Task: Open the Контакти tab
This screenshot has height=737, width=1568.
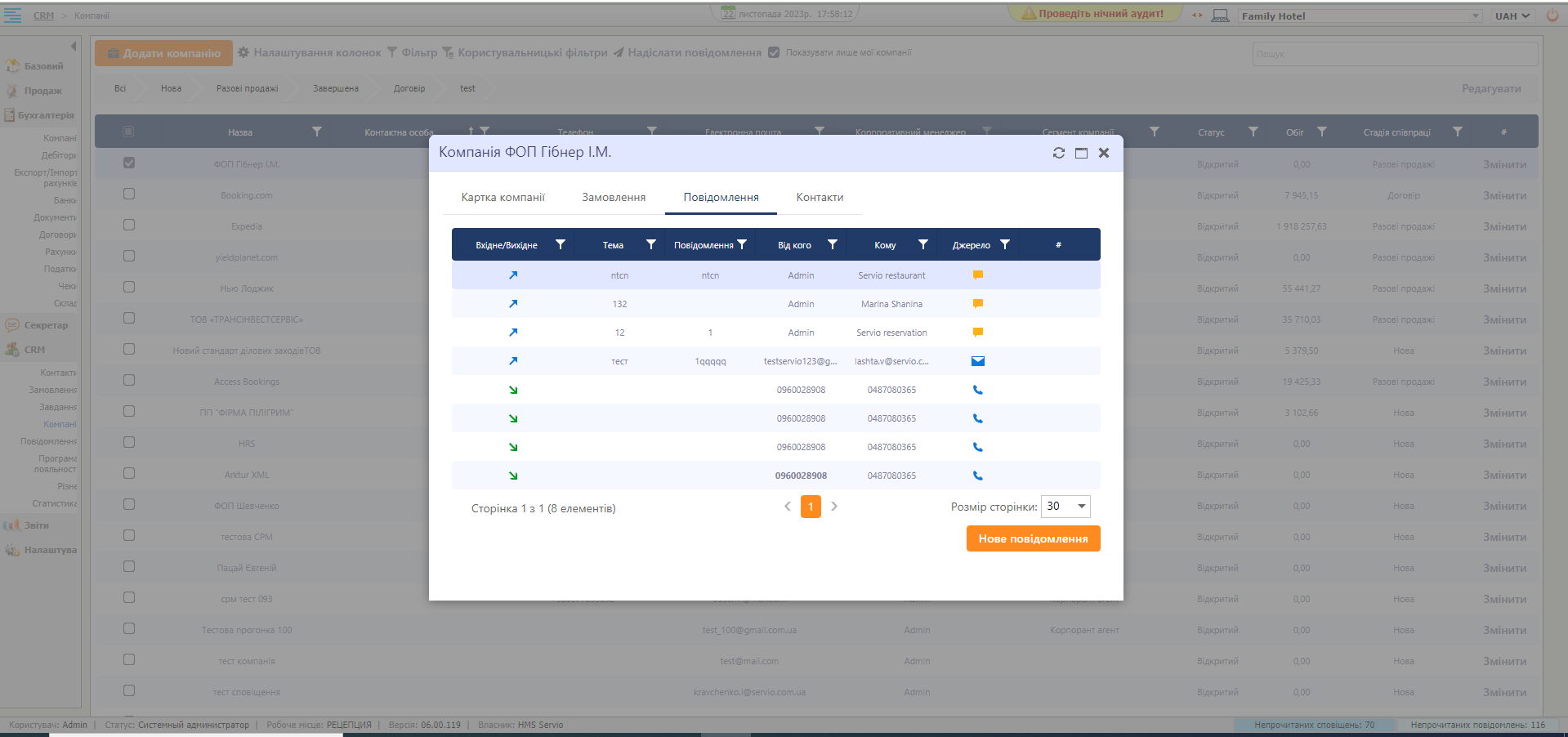Action: click(820, 198)
